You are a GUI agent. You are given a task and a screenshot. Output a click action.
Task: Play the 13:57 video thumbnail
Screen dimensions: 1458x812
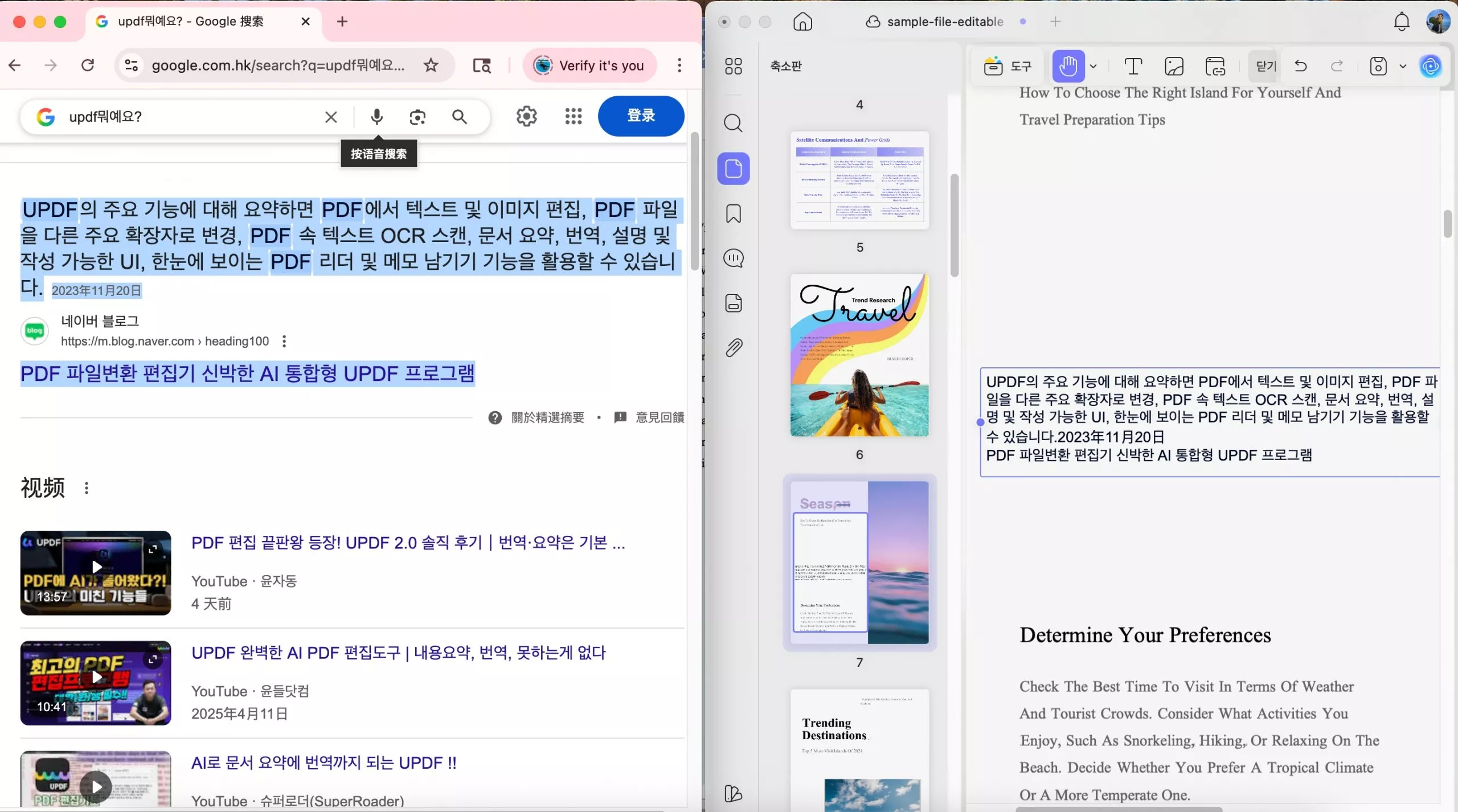[x=96, y=573]
